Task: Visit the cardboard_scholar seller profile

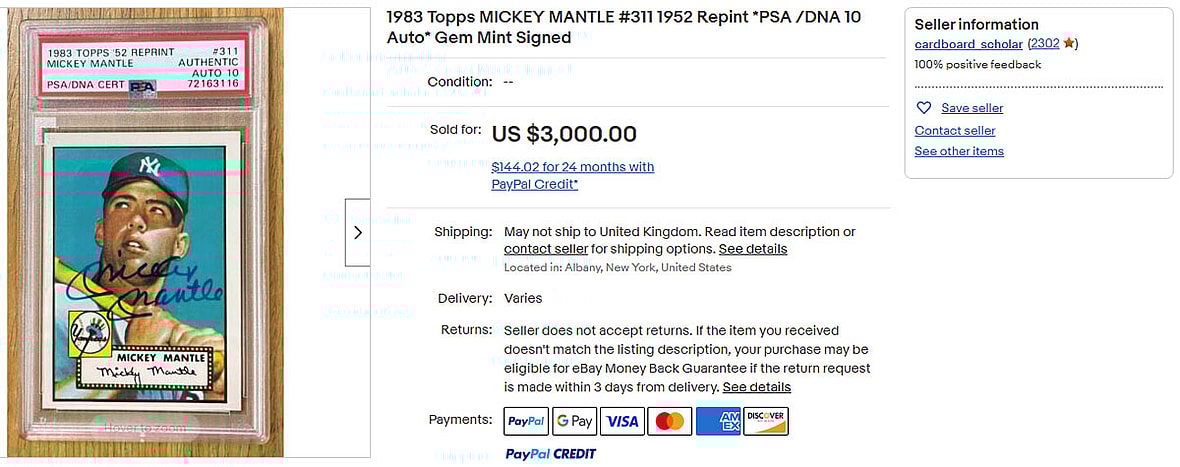Action: click(968, 44)
